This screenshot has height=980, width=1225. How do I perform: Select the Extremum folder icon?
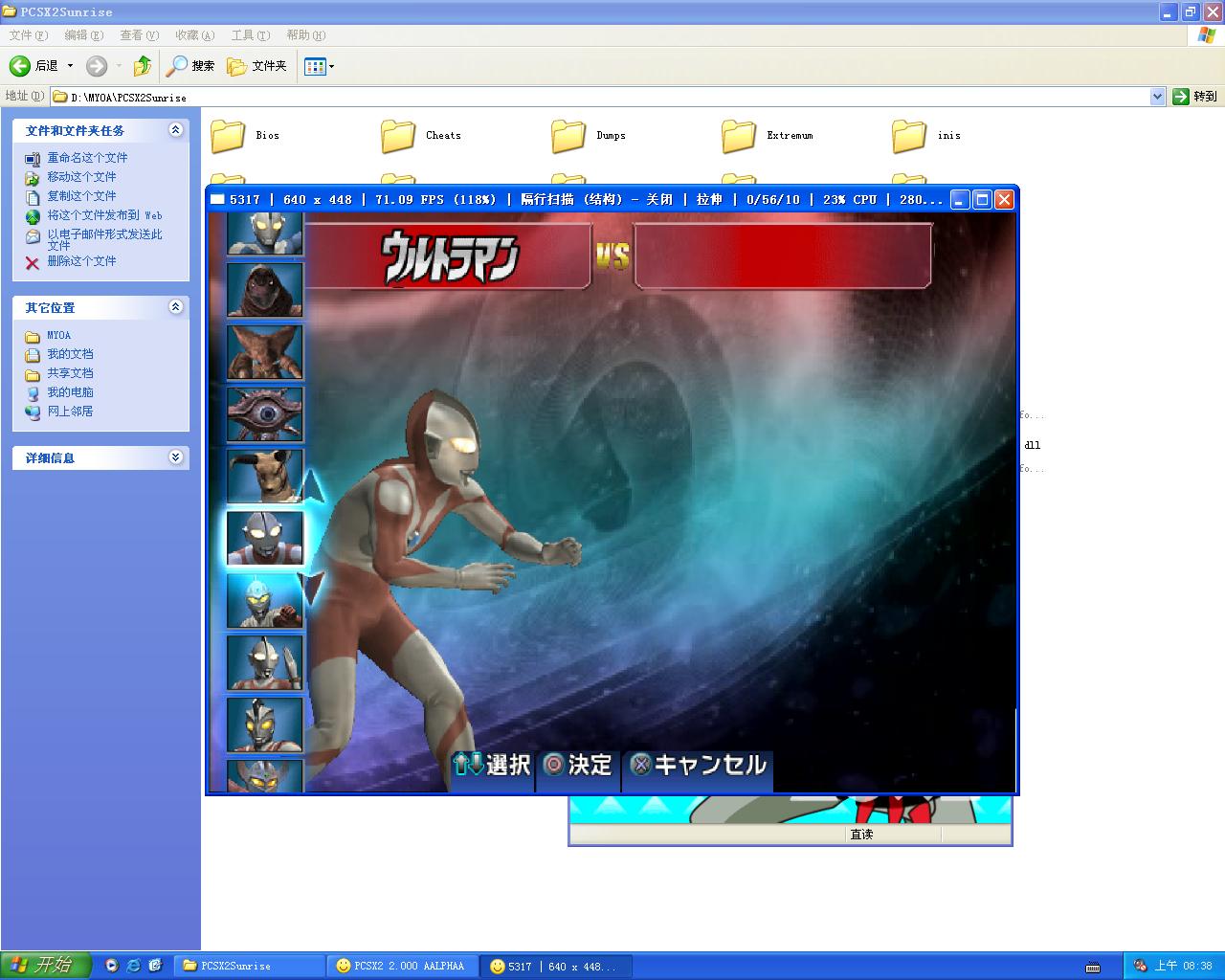point(739,136)
